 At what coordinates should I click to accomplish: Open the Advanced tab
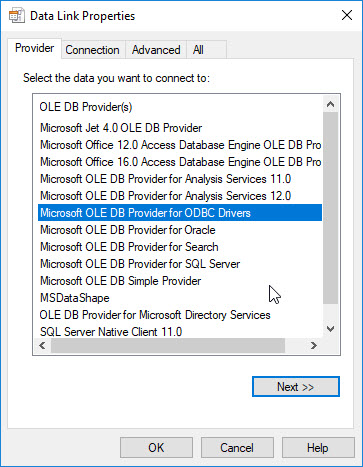156,50
